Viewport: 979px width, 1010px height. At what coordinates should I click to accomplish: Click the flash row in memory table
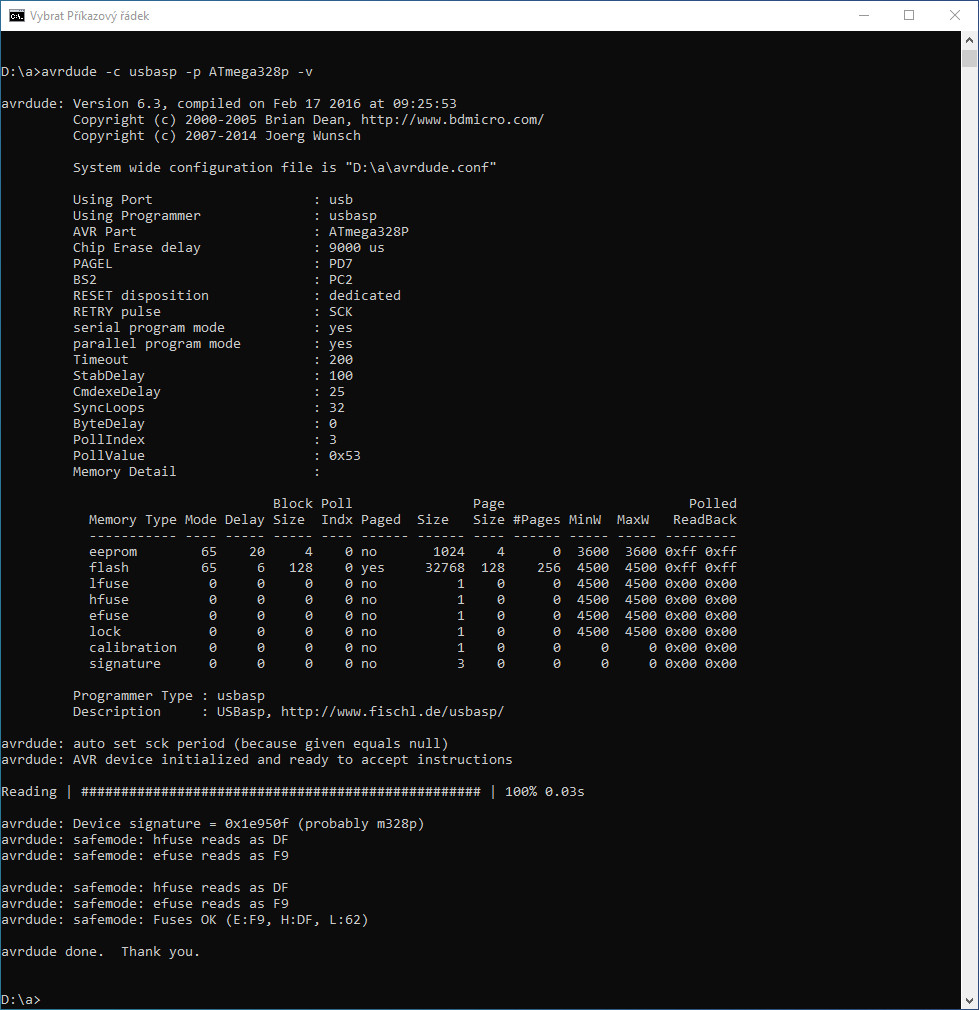pyautogui.click(x=110, y=568)
